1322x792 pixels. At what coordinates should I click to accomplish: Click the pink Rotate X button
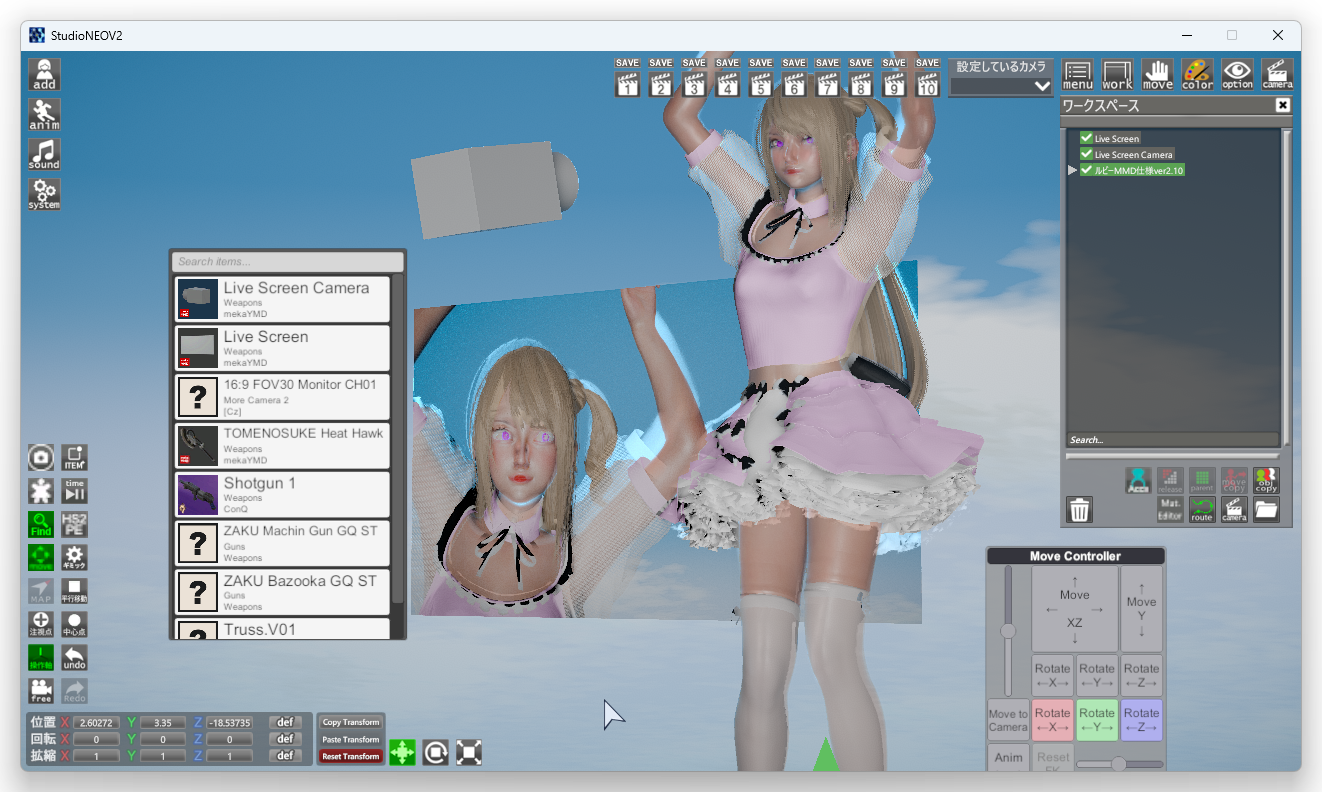coord(1052,720)
